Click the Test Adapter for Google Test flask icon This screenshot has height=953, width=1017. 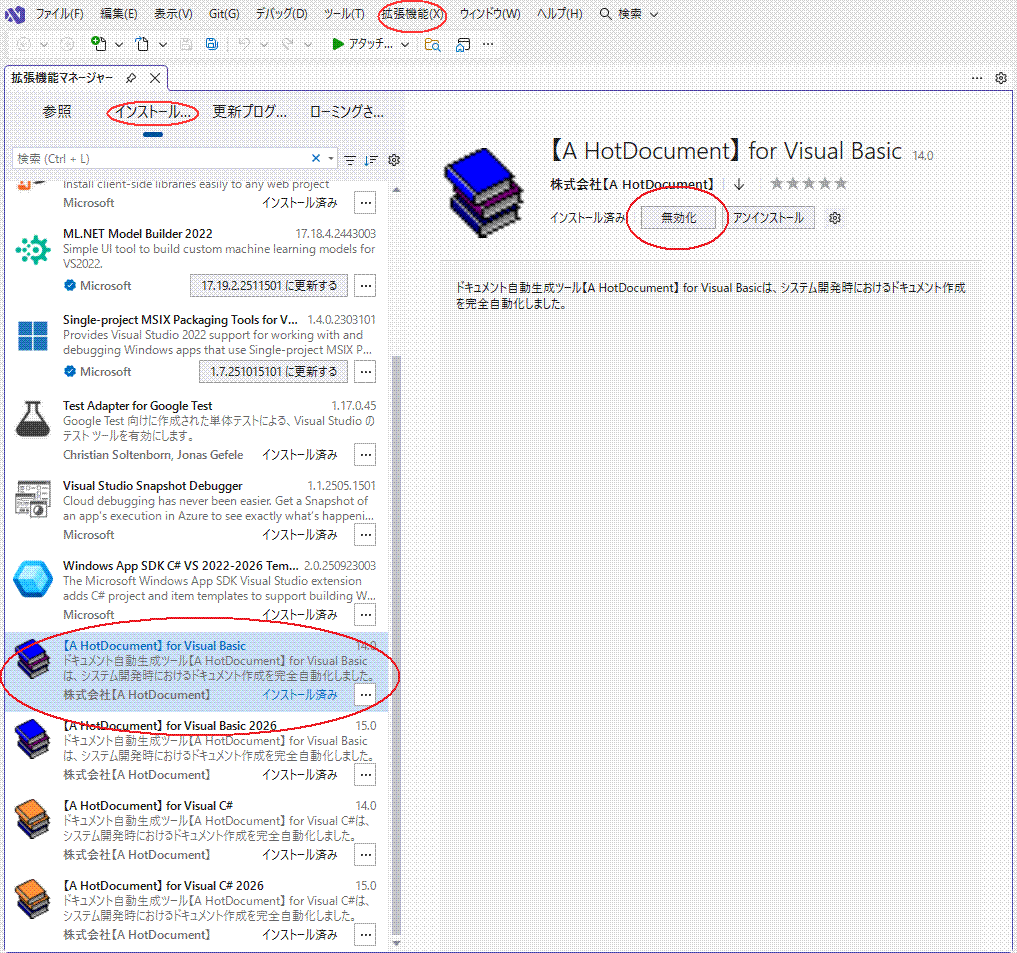(32, 419)
